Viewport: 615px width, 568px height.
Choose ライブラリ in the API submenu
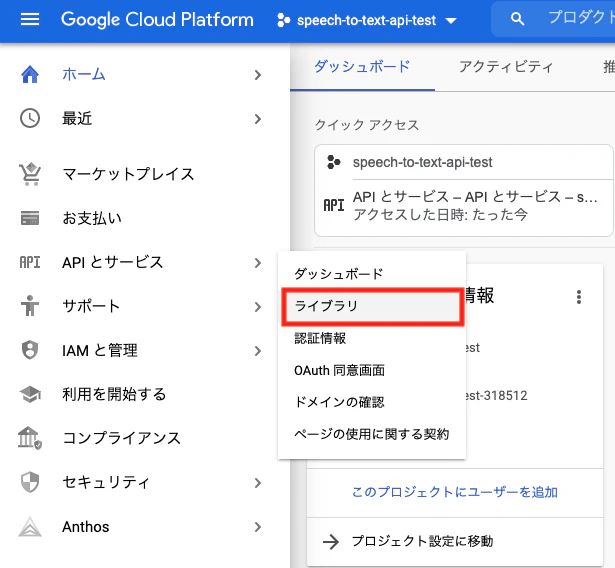tap(373, 306)
